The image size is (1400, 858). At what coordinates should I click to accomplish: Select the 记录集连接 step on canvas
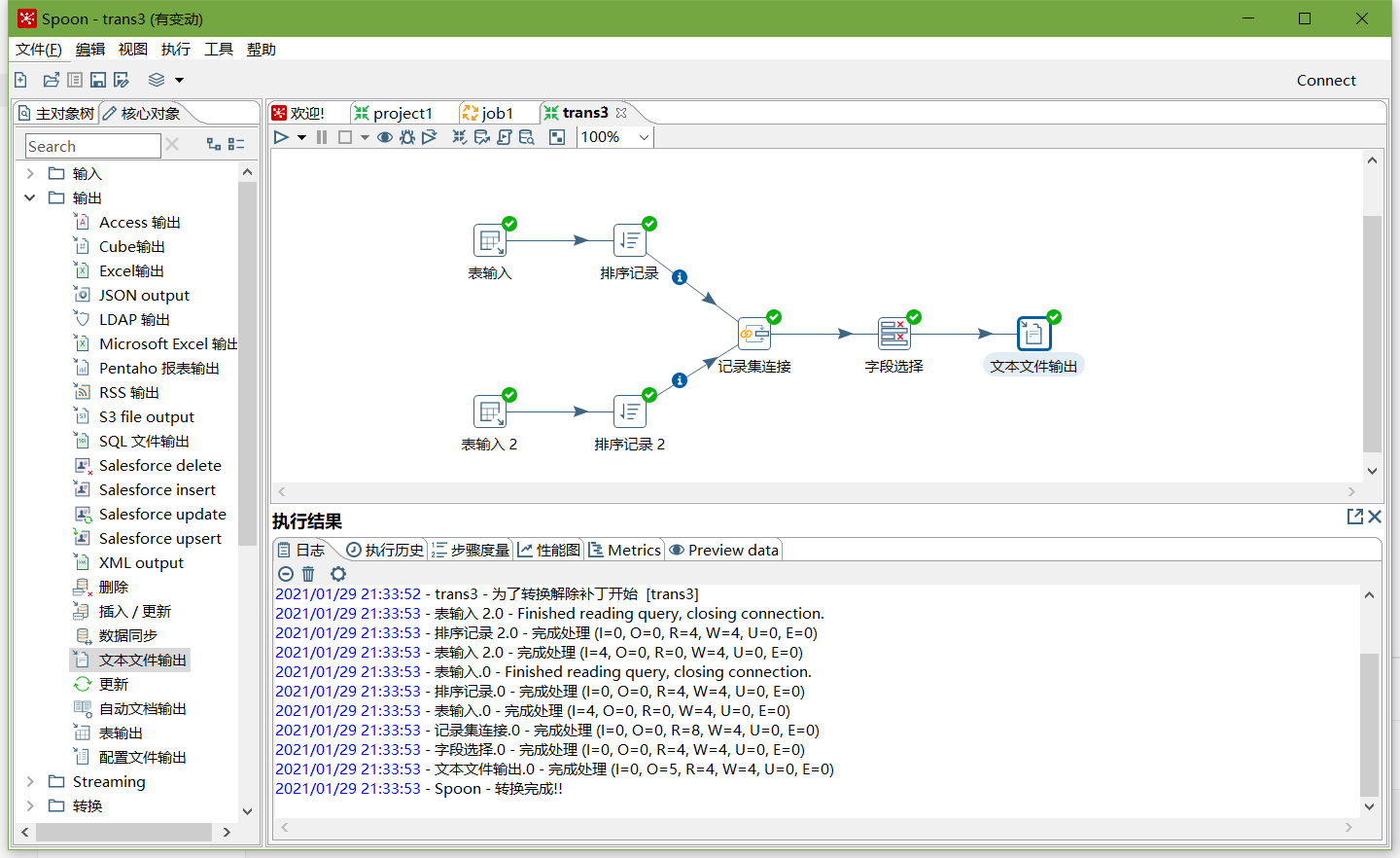tap(754, 334)
